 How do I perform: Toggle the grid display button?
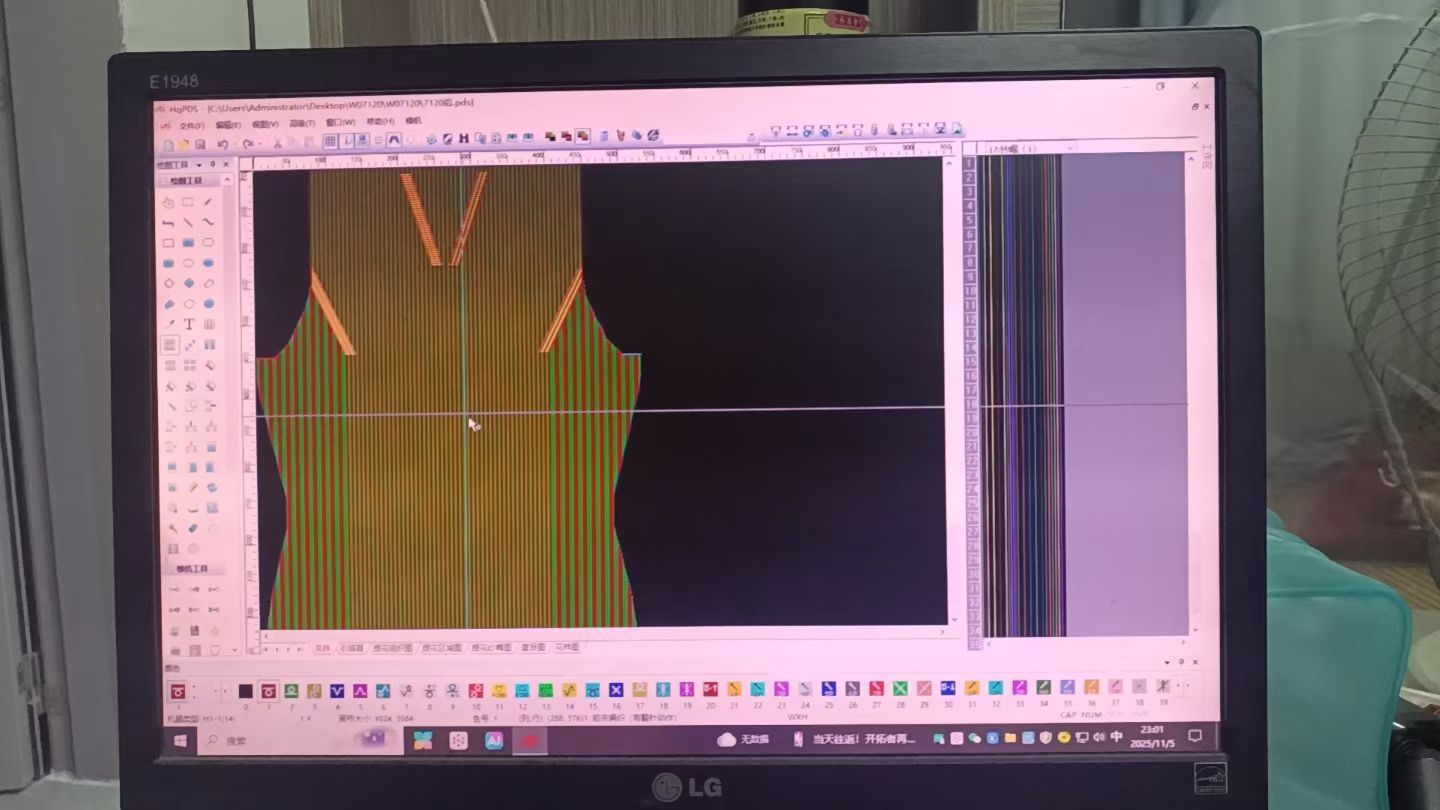pyautogui.click(x=331, y=141)
